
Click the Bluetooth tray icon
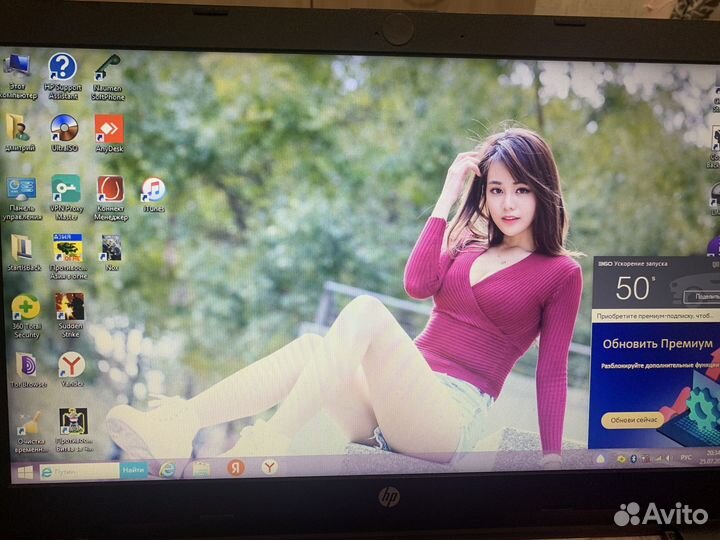(x=634, y=458)
